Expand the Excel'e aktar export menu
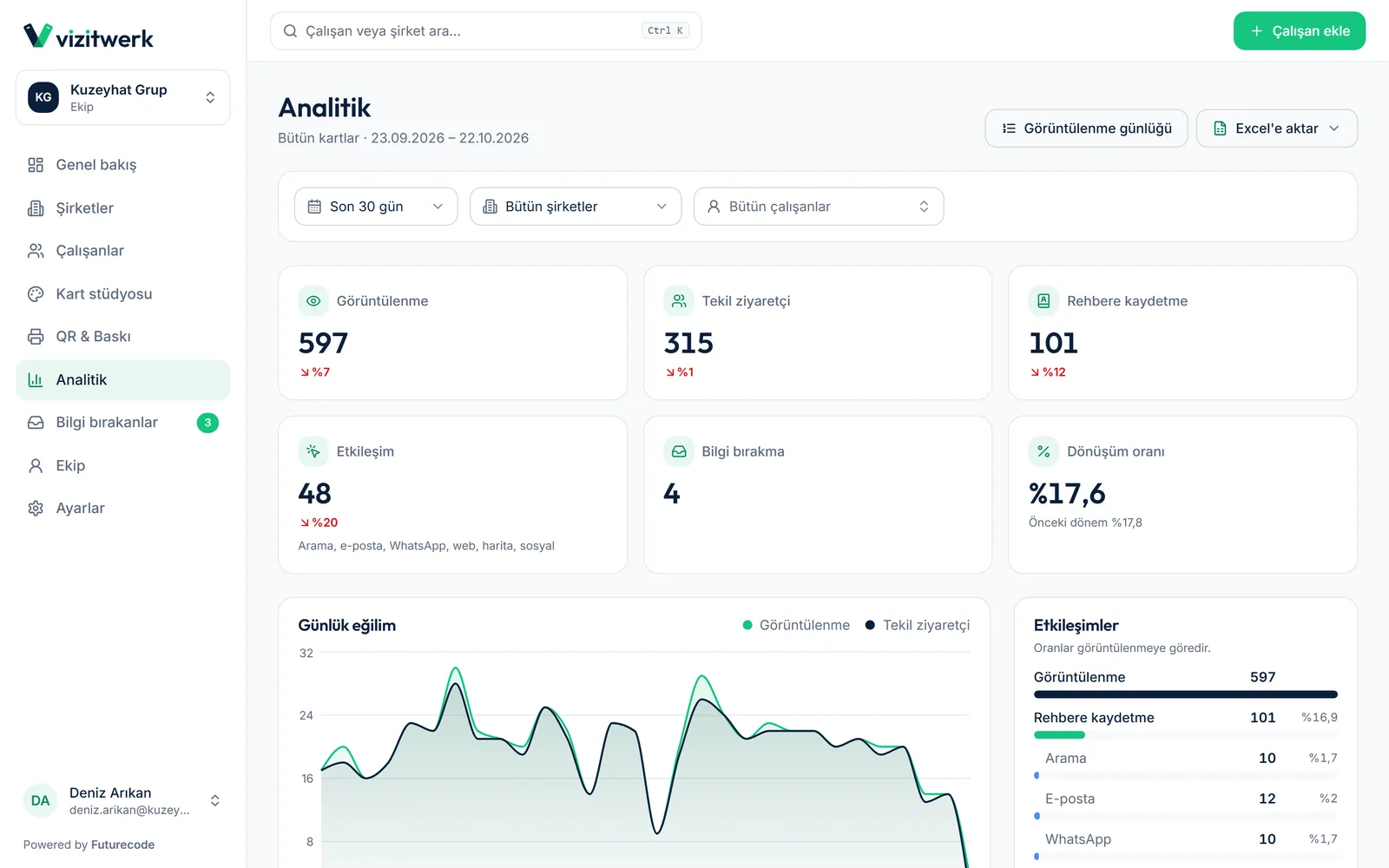Viewport: 1389px width, 868px height. [1276, 128]
